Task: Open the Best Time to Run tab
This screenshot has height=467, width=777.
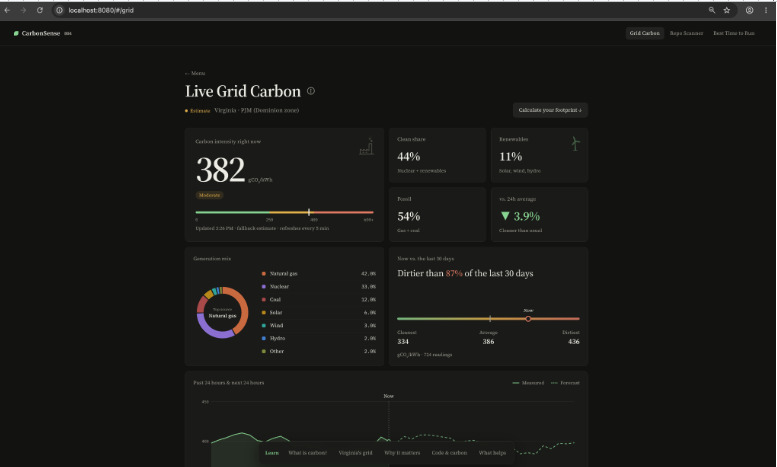Action: [x=734, y=33]
